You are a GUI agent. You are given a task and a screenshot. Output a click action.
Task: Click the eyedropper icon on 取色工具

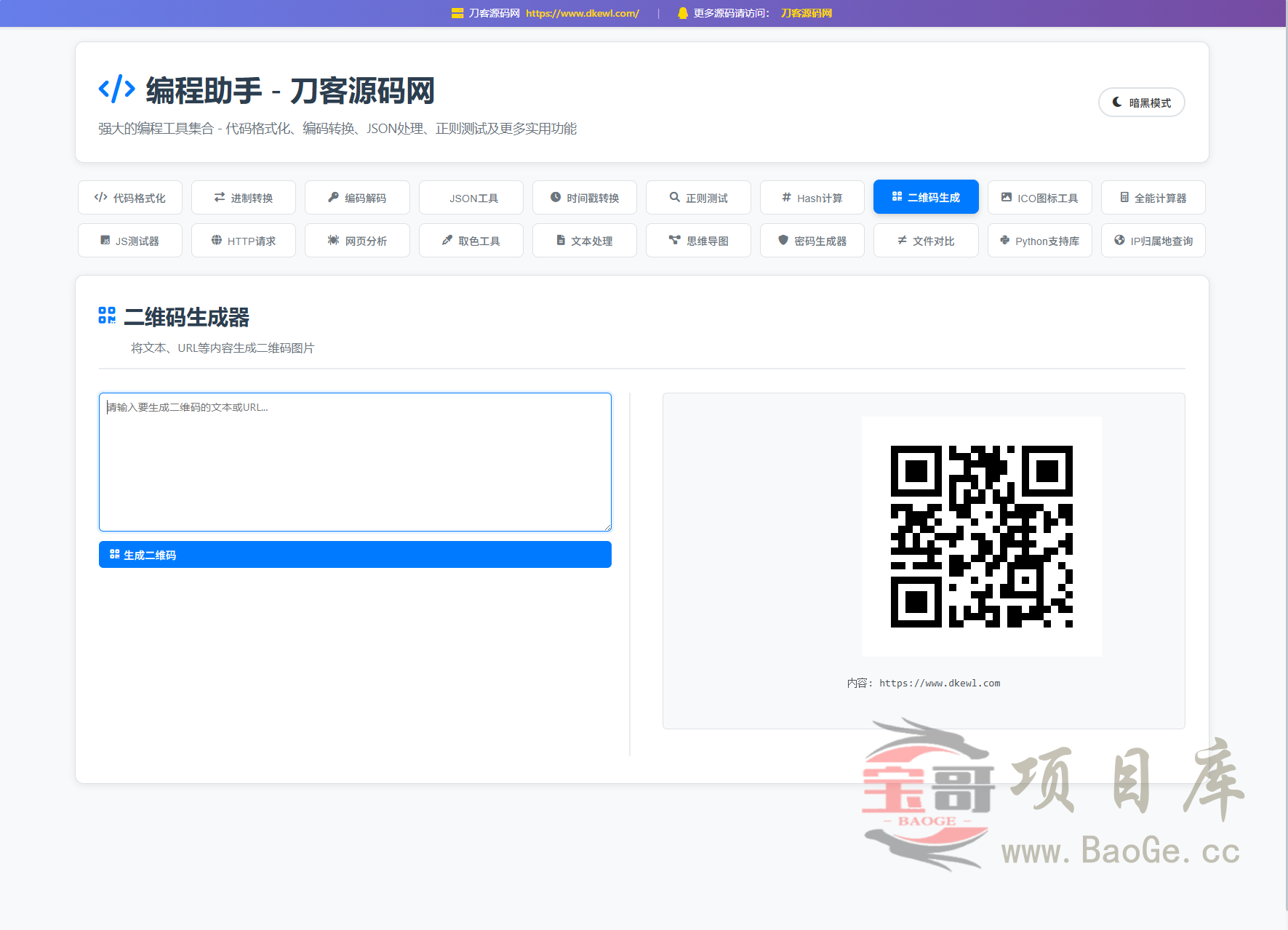coord(447,240)
